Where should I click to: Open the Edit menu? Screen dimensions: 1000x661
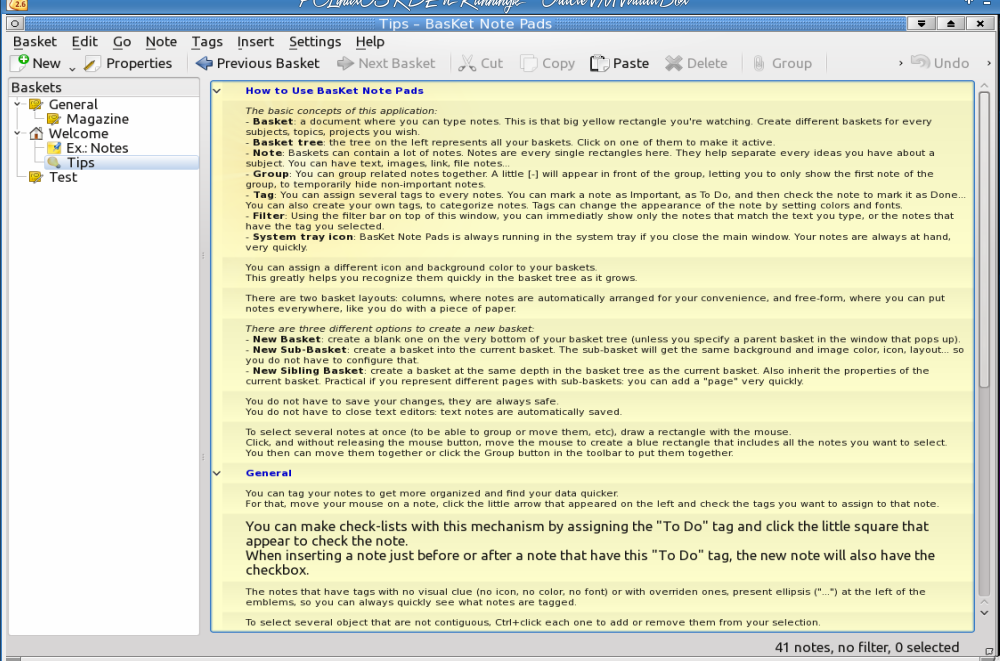[84, 42]
